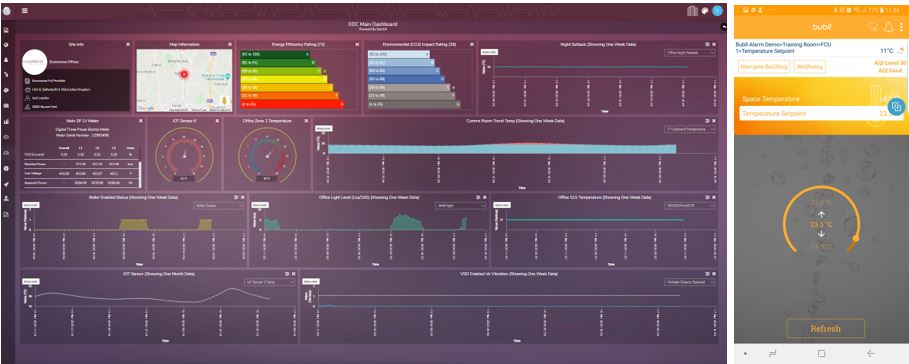Click Reset zoom on the Office Light Level chart

pyautogui.click(x=259, y=205)
